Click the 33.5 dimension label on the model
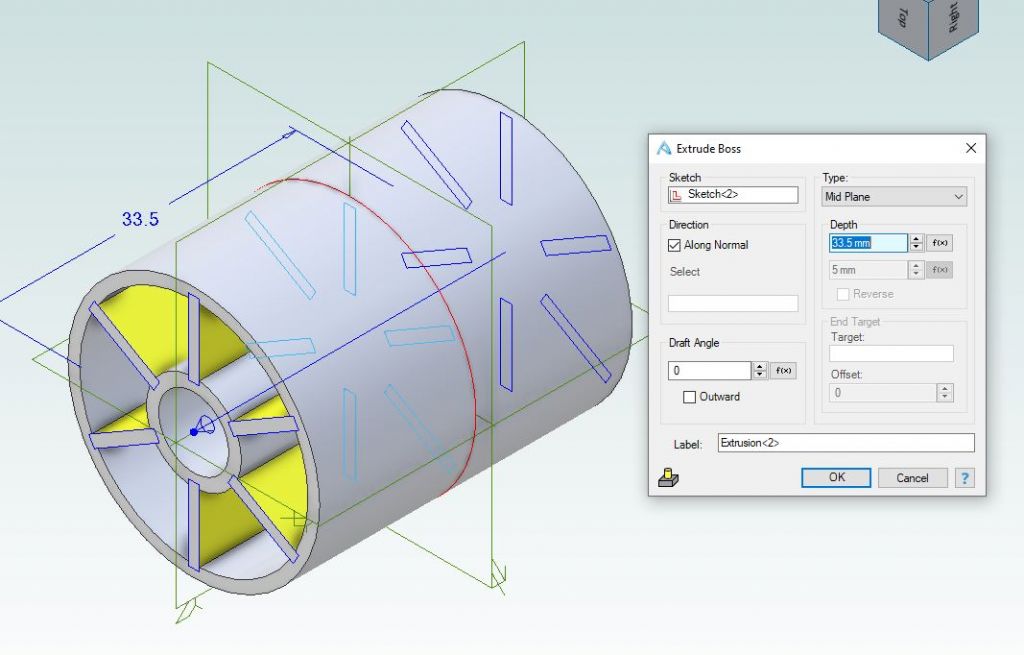 tap(140, 219)
